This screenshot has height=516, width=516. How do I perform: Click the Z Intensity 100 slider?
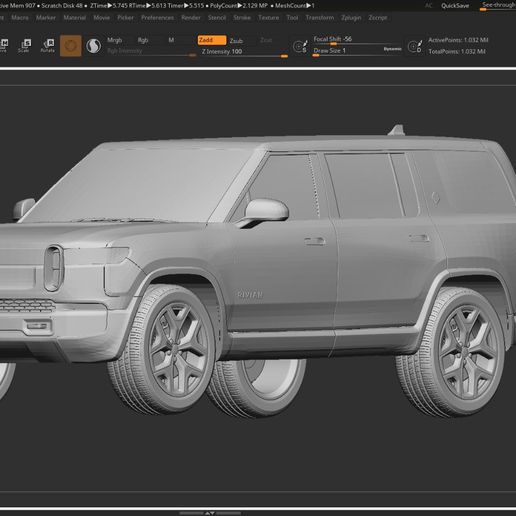[244, 53]
